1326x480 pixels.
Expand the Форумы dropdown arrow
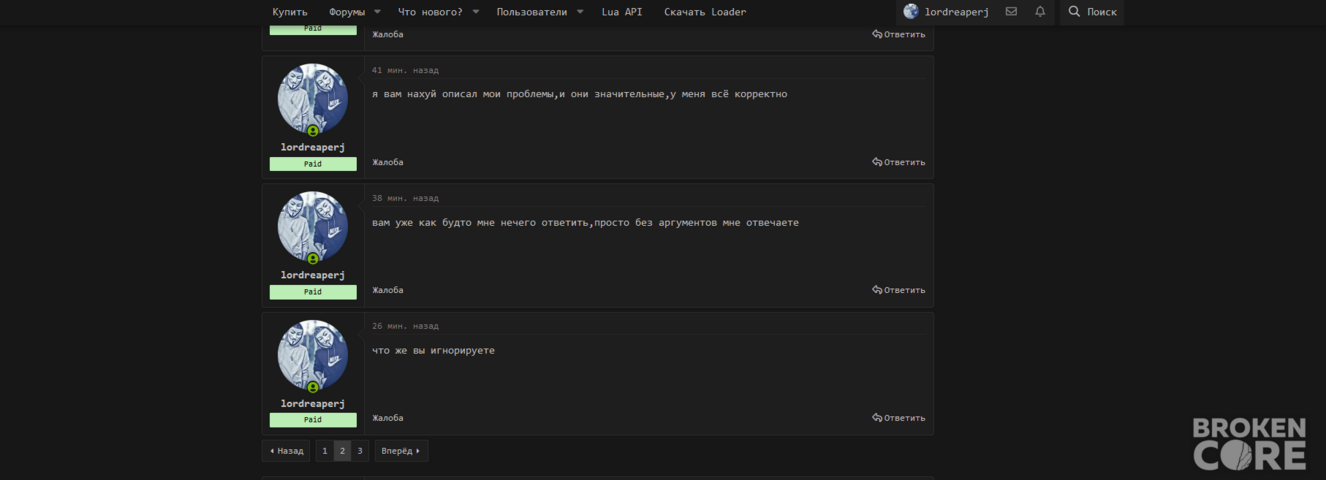[x=377, y=12]
